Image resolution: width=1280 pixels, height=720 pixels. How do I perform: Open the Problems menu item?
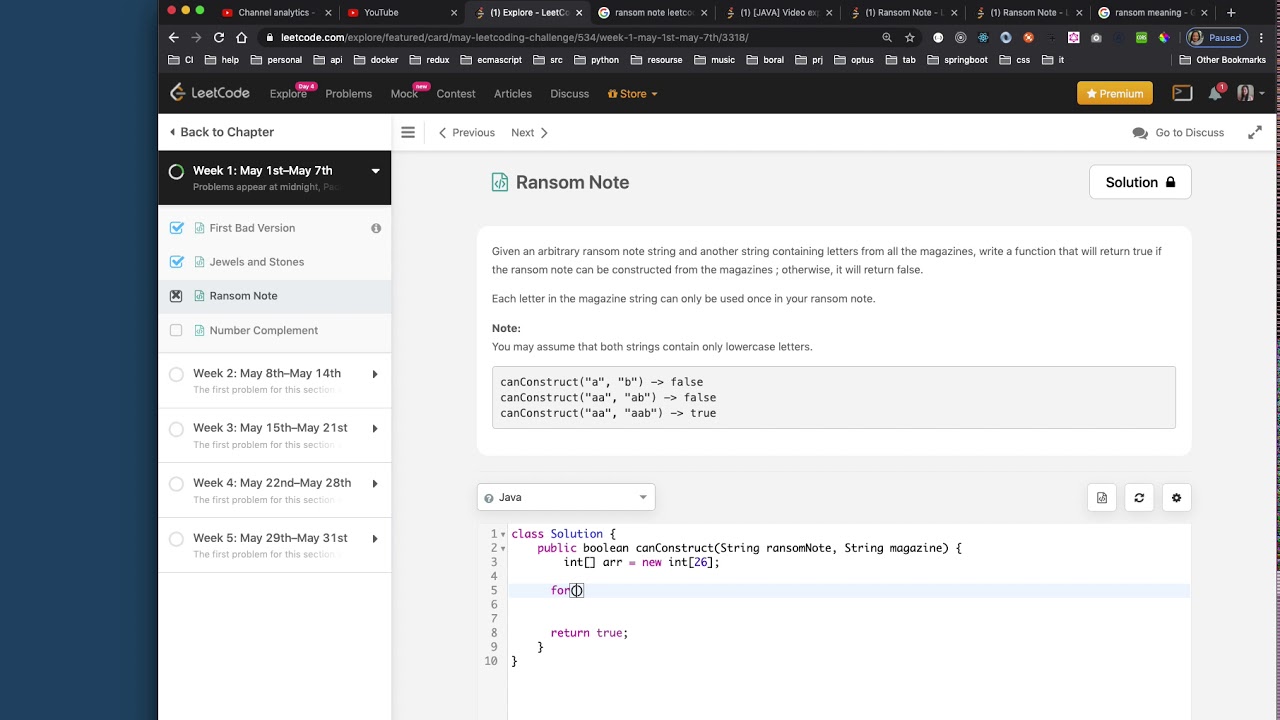(x=348, y=94)
